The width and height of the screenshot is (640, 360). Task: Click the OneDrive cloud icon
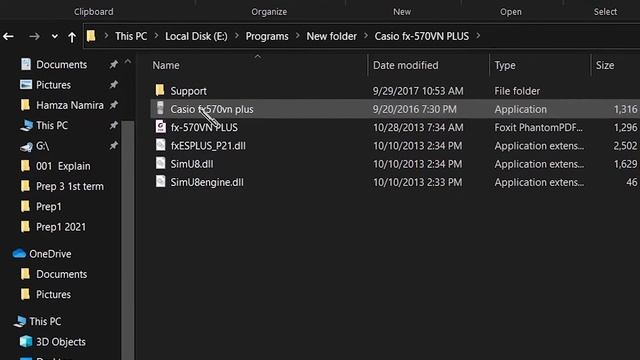(19, 253)
